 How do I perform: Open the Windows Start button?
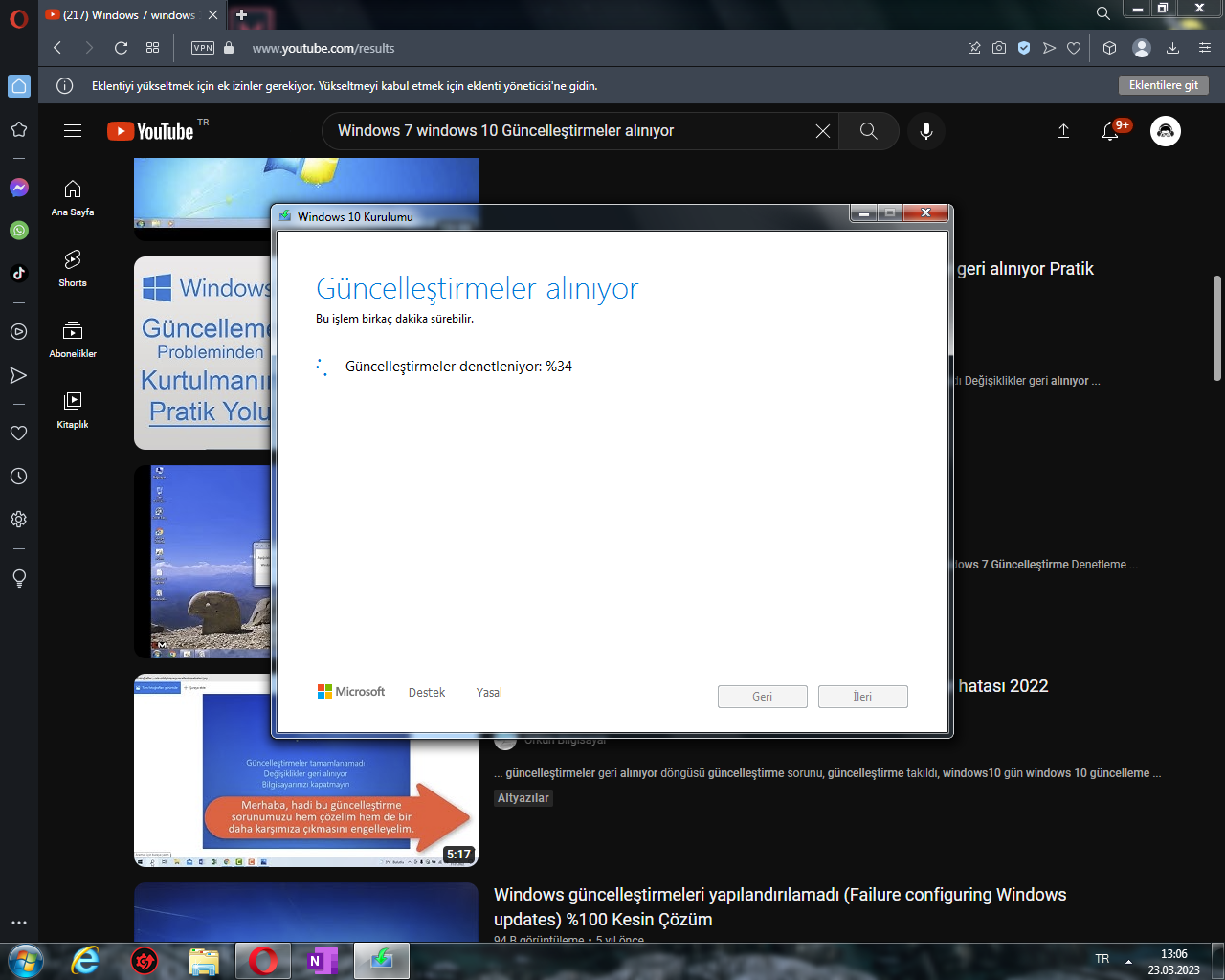tap(25, 960)
